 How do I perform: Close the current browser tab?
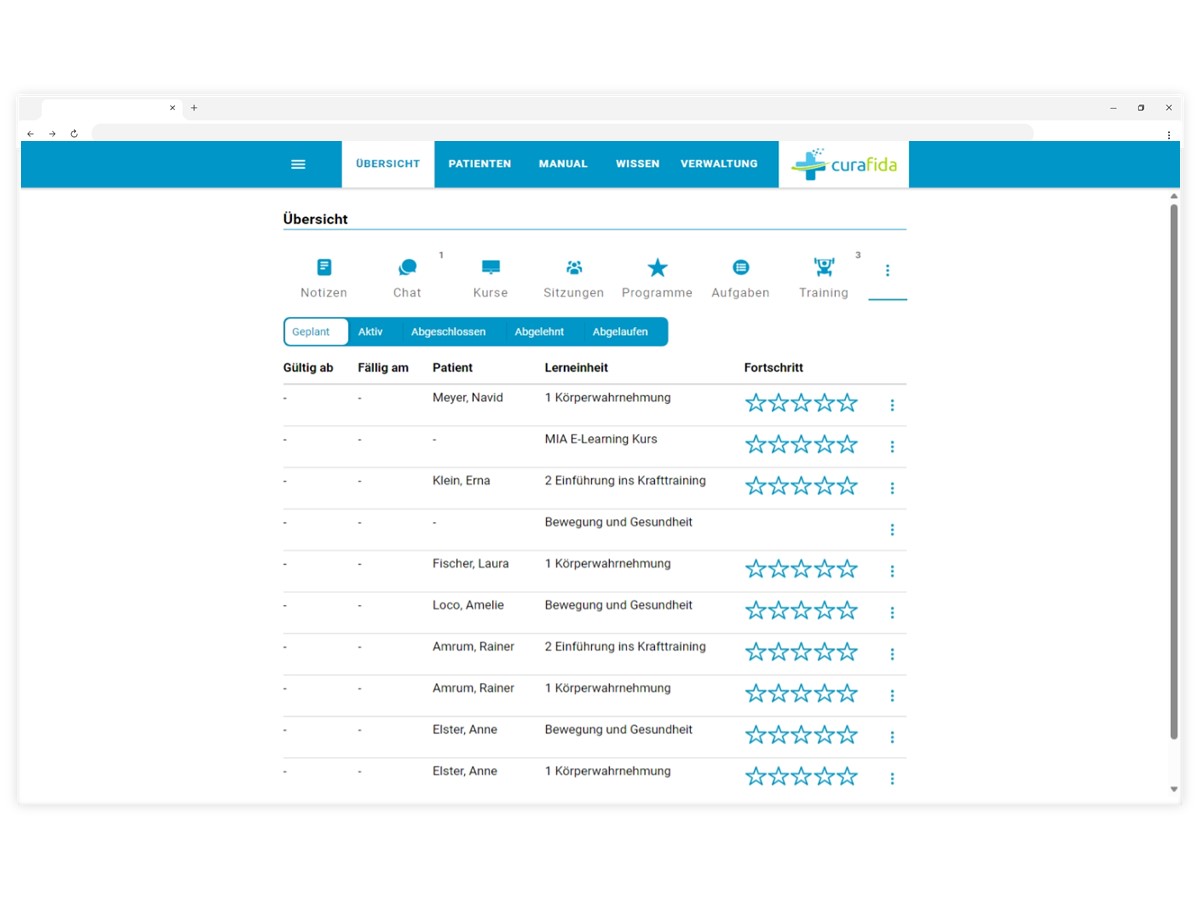(x=172, y=108)
